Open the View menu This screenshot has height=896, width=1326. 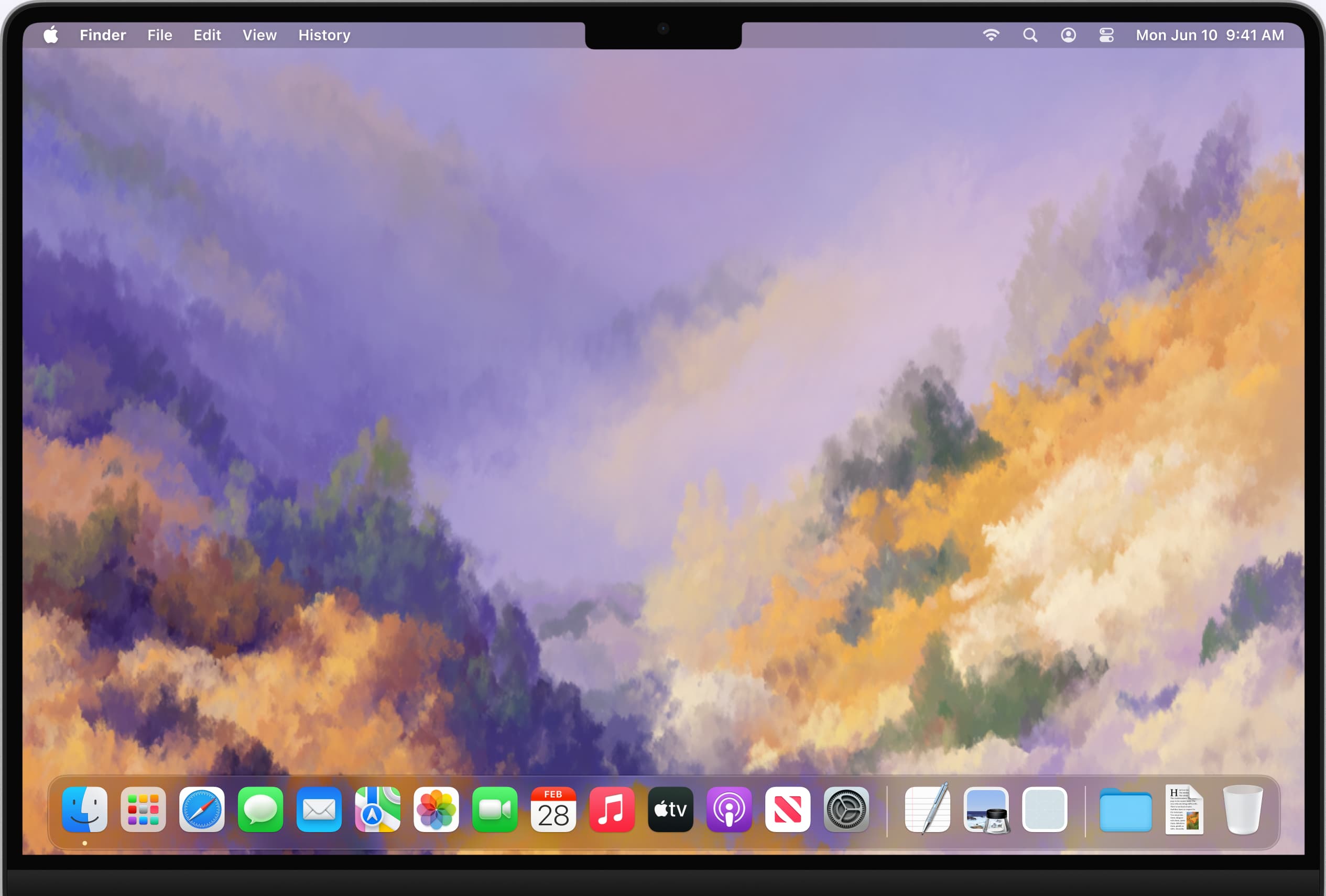tap(259, 35)
